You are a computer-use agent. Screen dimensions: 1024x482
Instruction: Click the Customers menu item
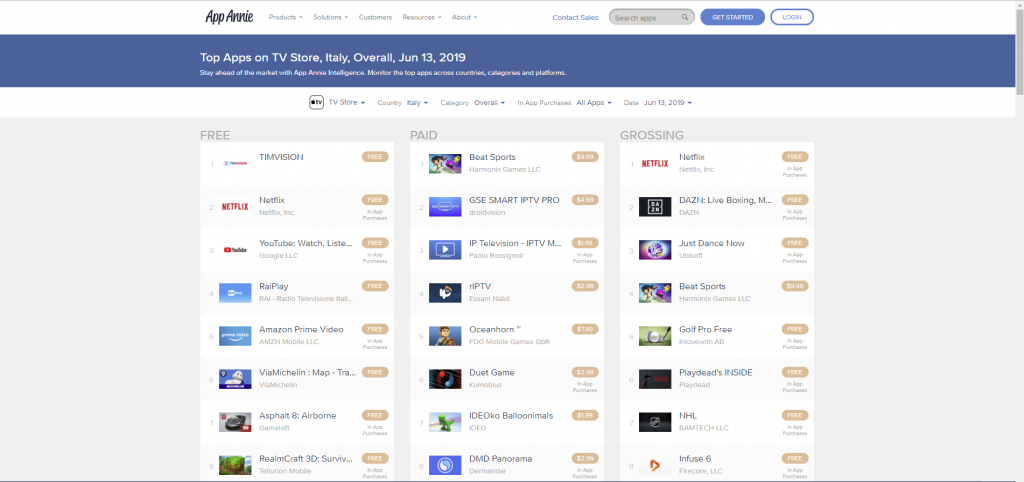pyautogui.click(x=375, y=17)
